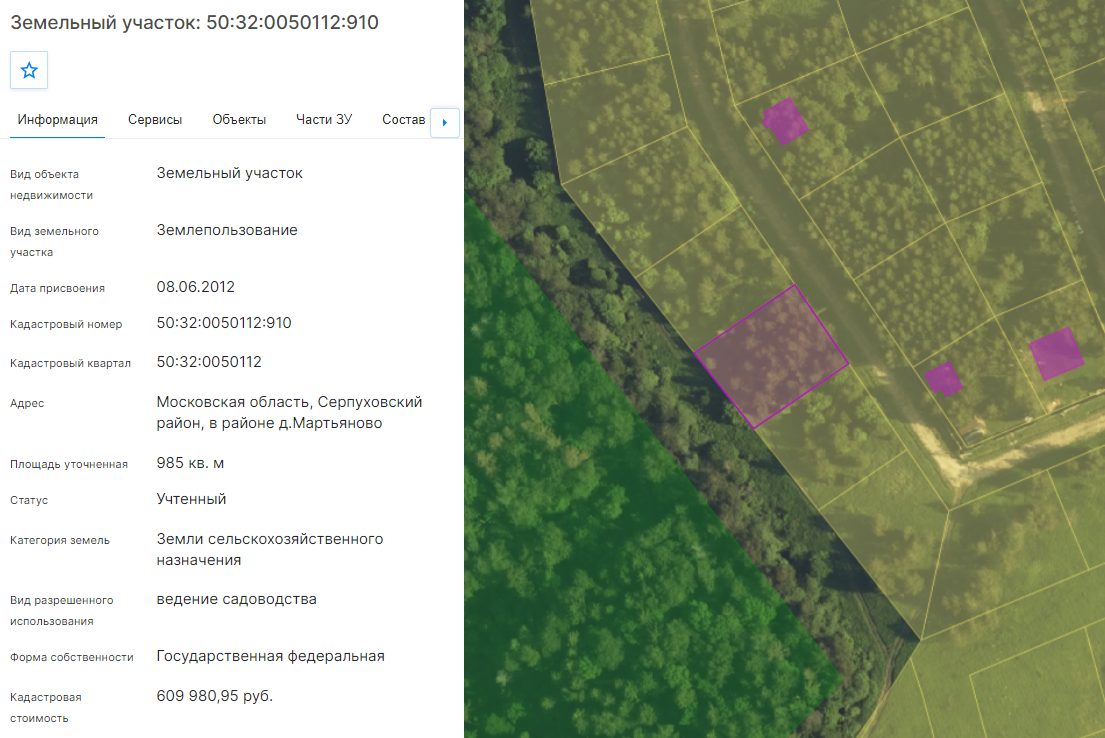
Task: Go to the Состав tab
Action: (x=403, y=119)
